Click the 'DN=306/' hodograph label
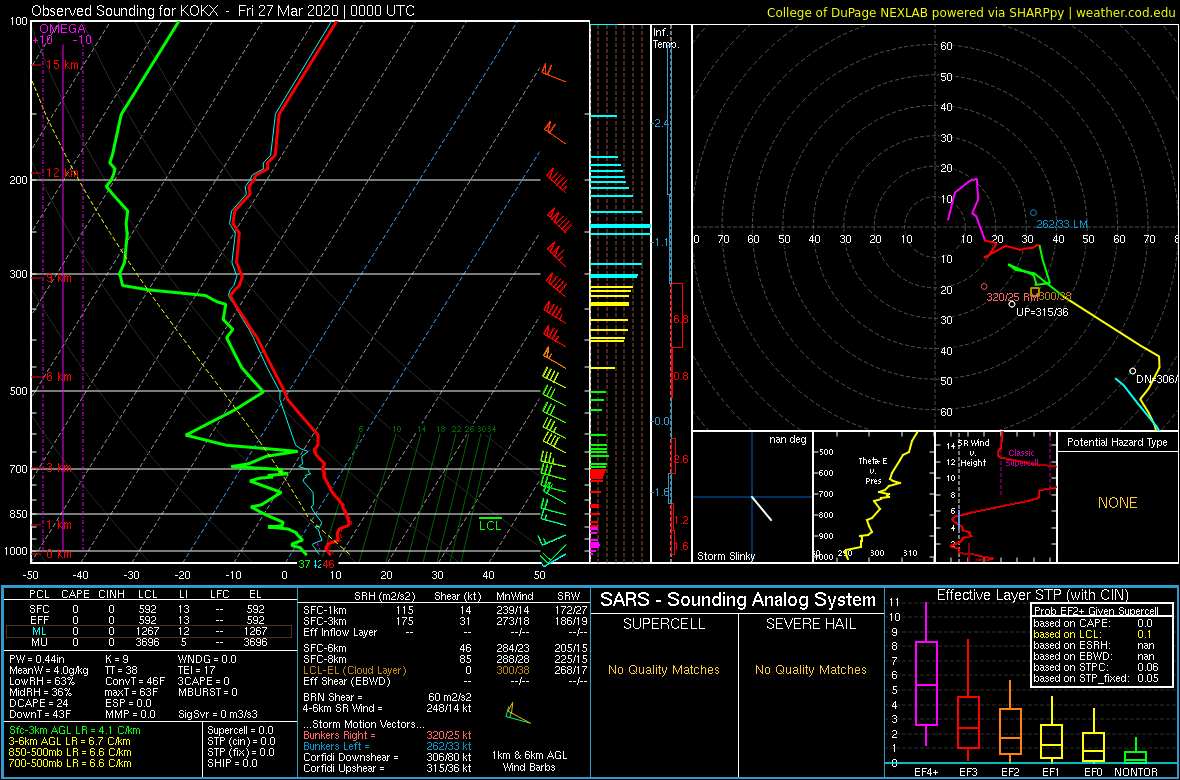 tap(1157, 379)
